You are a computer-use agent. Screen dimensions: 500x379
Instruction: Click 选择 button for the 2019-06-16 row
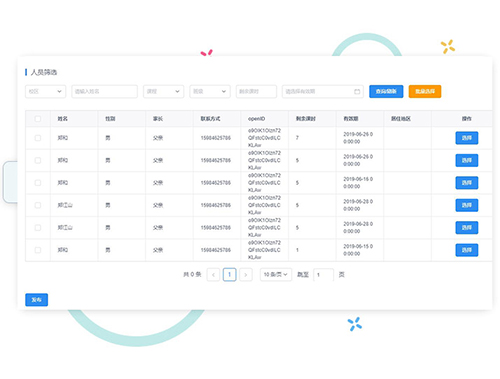pos(467,183)
